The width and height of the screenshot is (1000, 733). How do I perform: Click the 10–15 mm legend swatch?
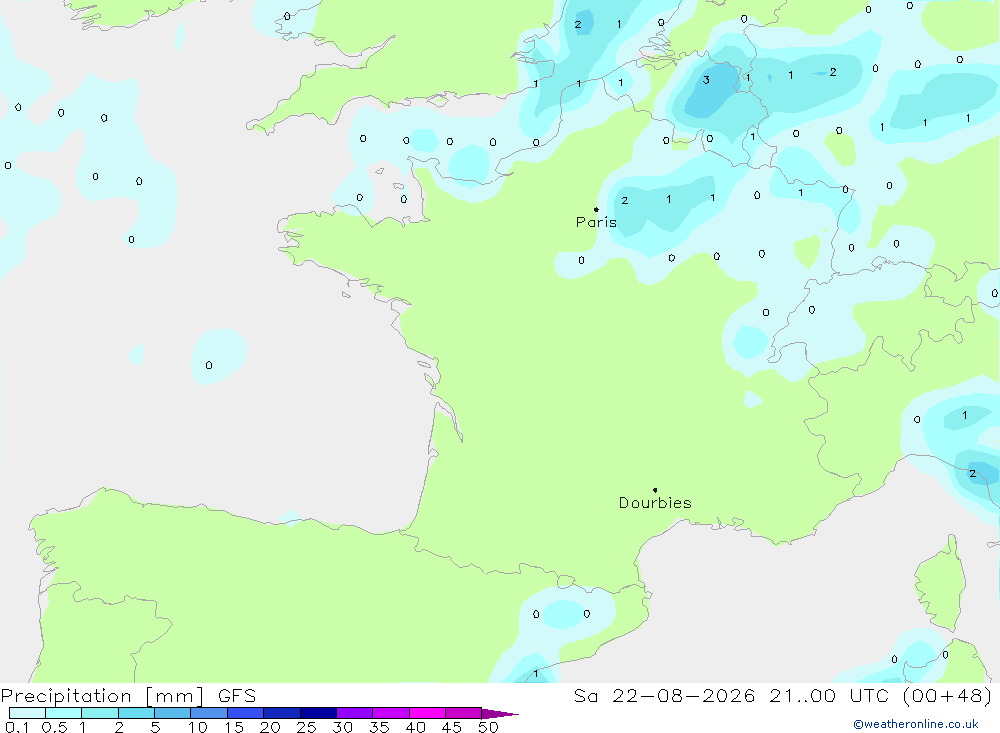click(209, 713)
